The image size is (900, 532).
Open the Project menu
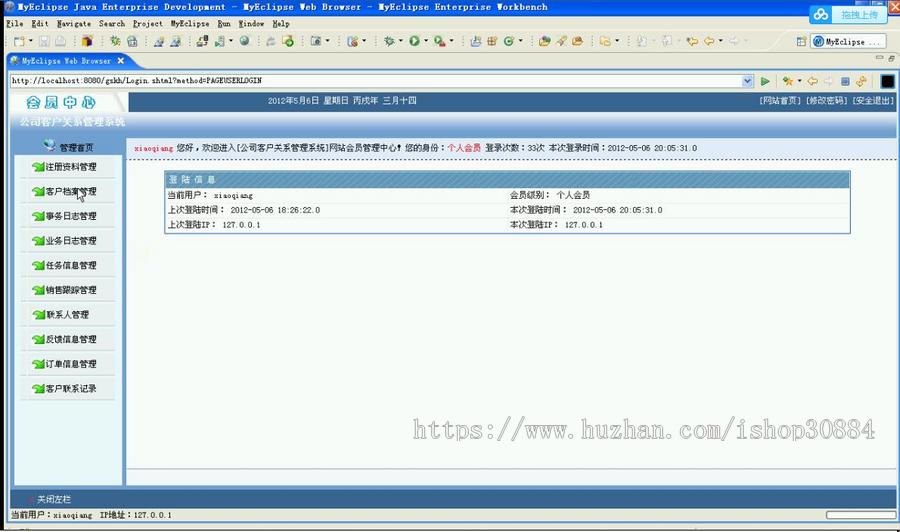click(148, 24)
